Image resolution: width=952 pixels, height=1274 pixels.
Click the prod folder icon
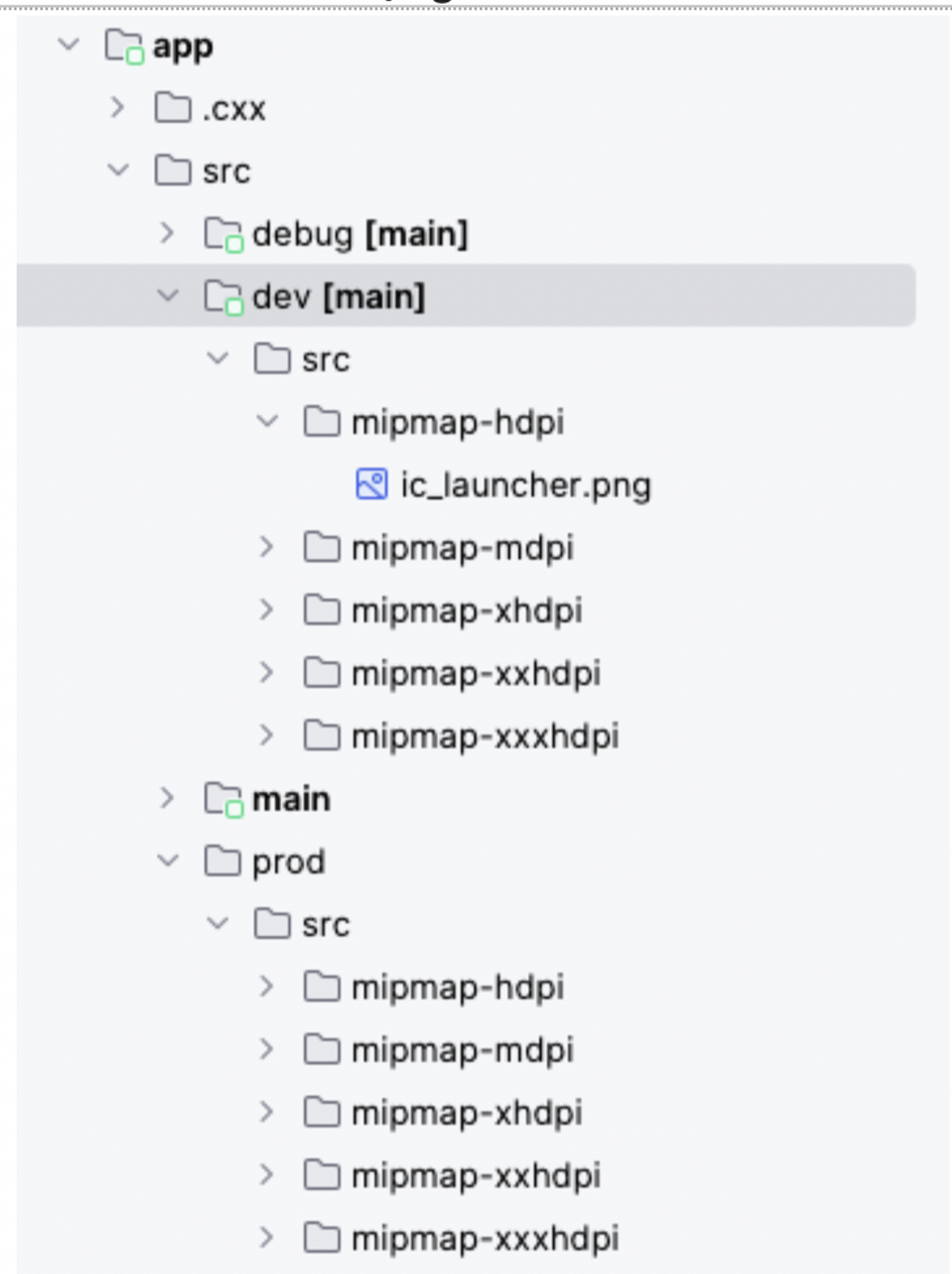[x=222, y=861]
